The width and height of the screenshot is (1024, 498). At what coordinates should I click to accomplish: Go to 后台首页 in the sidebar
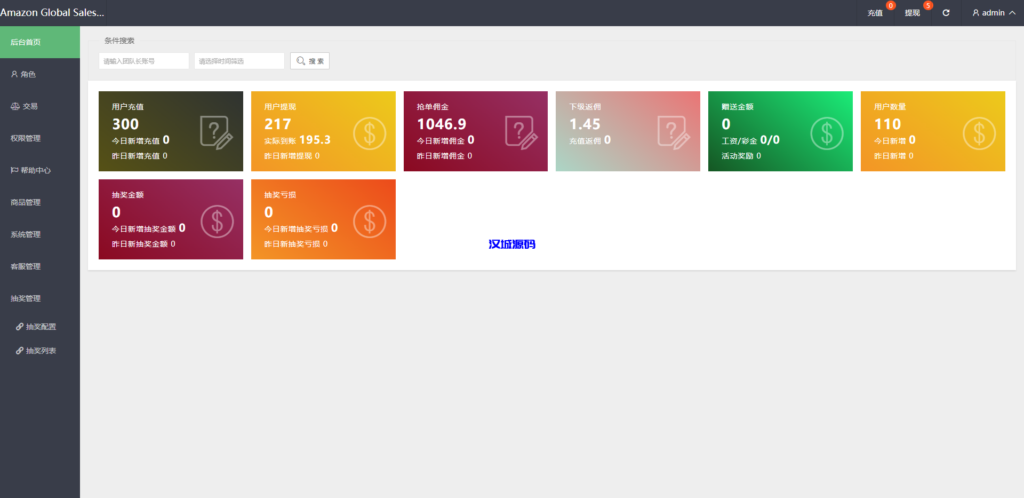click(x=40, y=42)
